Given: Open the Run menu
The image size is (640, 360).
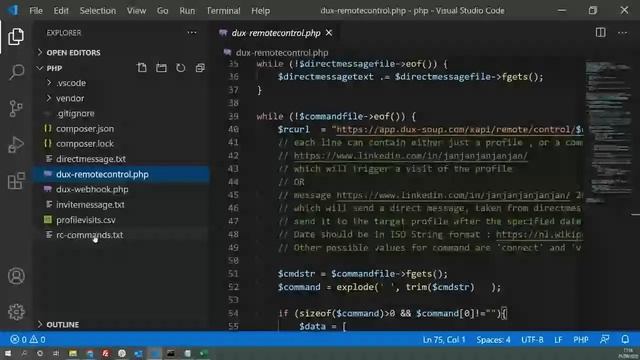Looking at the screenshot, I should (x=187, y=11).
